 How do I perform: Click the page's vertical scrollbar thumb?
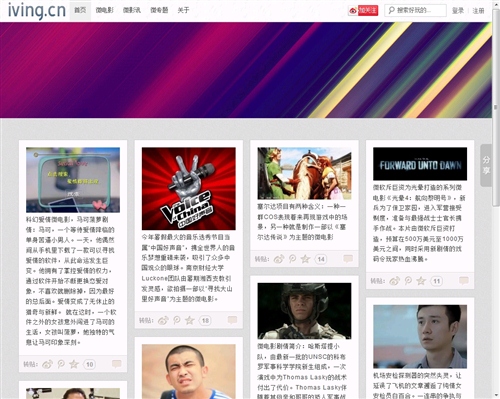click(x=496, y=108)
